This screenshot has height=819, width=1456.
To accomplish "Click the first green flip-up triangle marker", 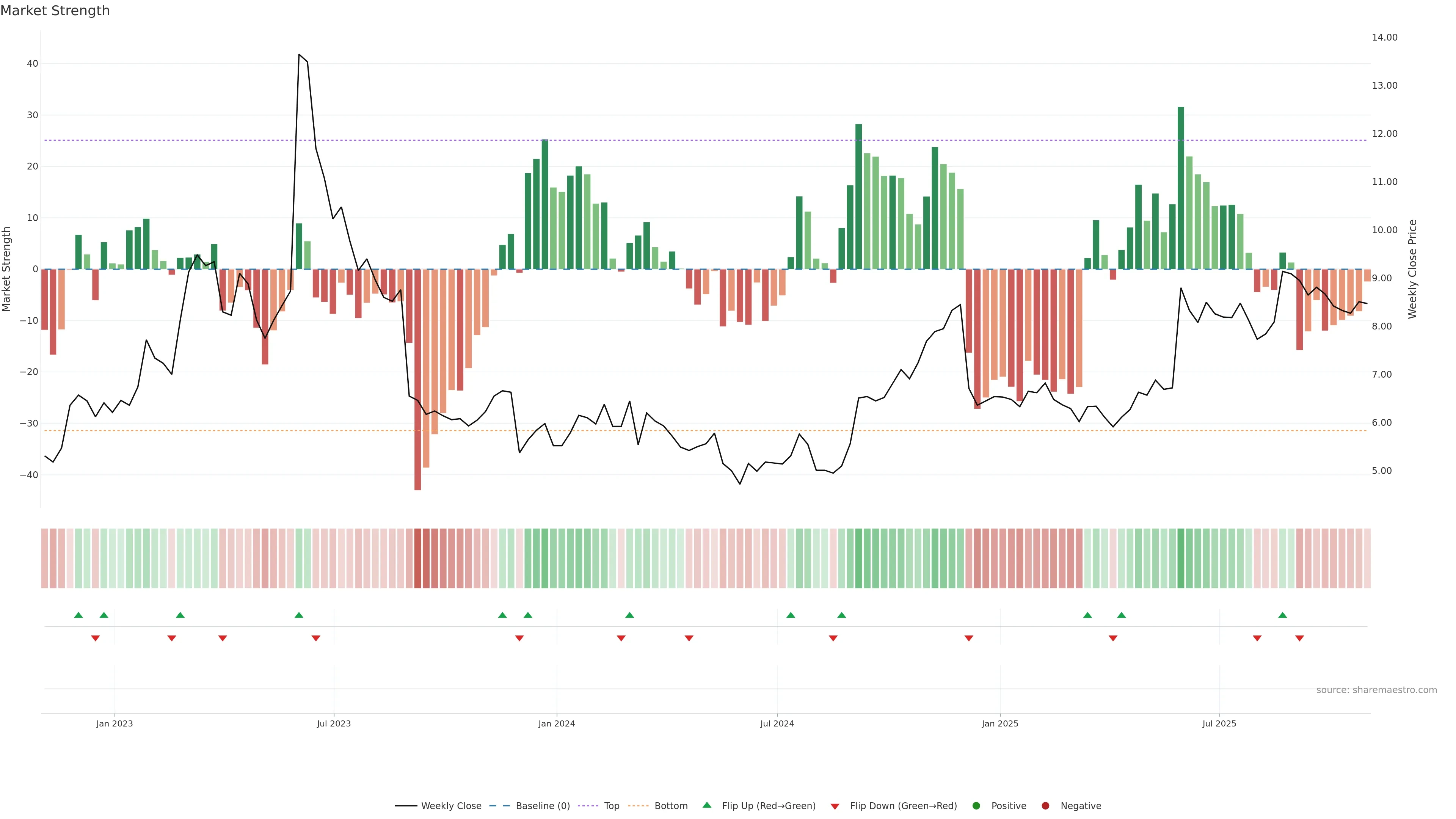I will coord(78,615).
